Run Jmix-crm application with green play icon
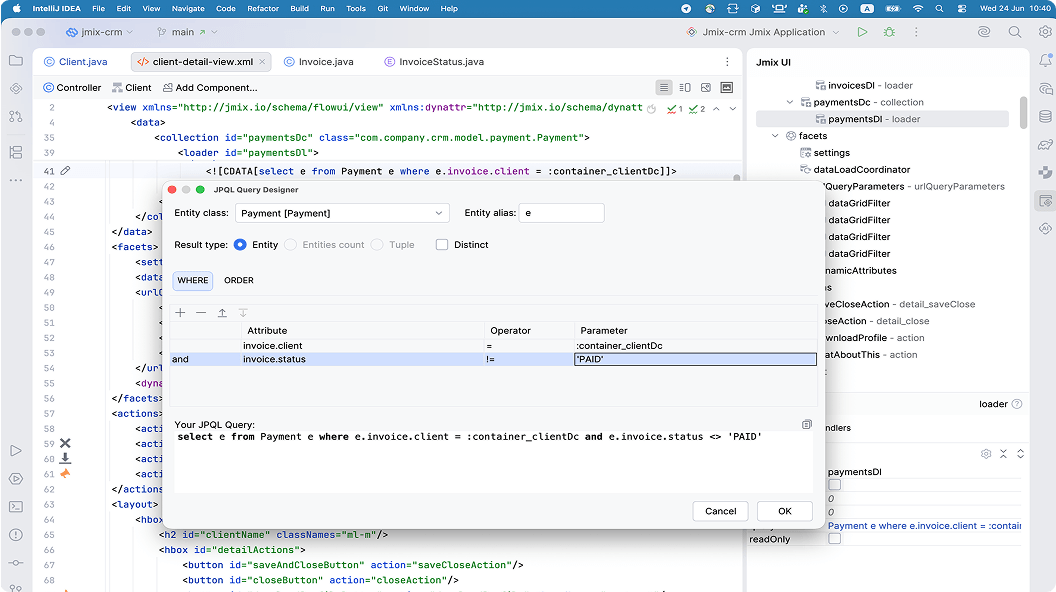Screen dimensions: 1056x592 click(x=862, y=32)
